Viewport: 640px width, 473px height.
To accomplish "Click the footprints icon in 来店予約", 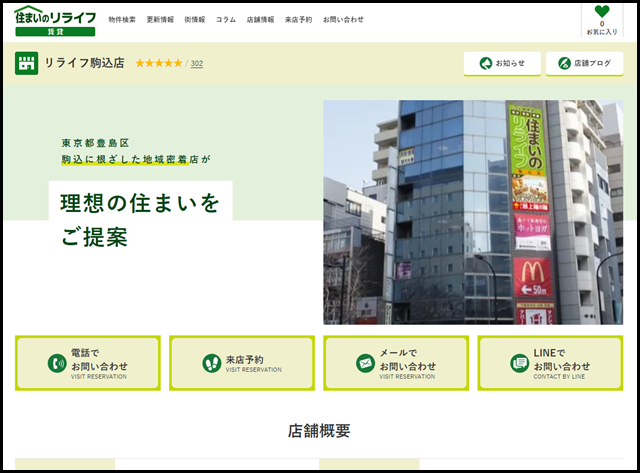I will [x=212, y=363].
